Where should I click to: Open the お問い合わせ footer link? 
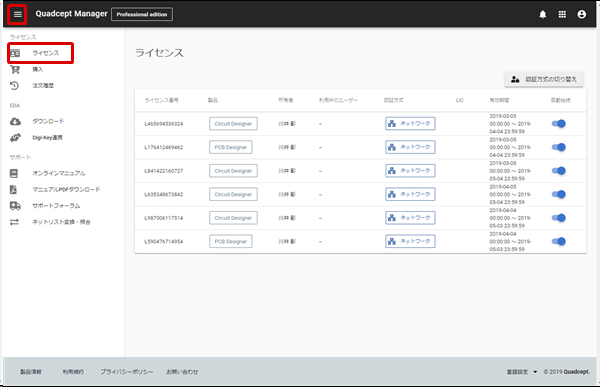pyautogui.click(x=182, y=372)
